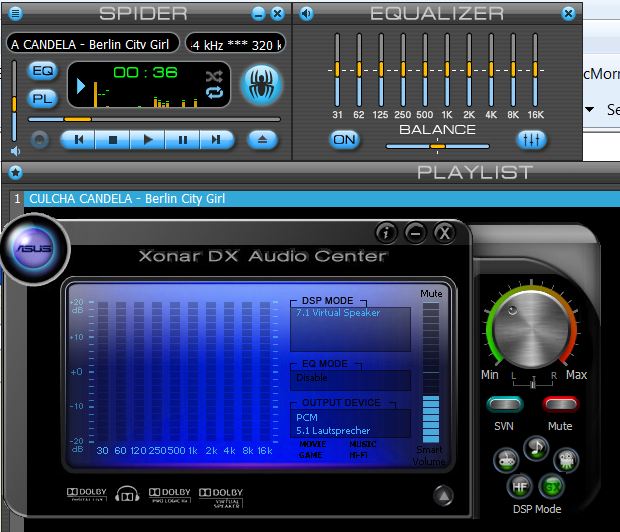Open the dropdown arrow in background window
Screen dimensions: 620x532
point(589,109)
